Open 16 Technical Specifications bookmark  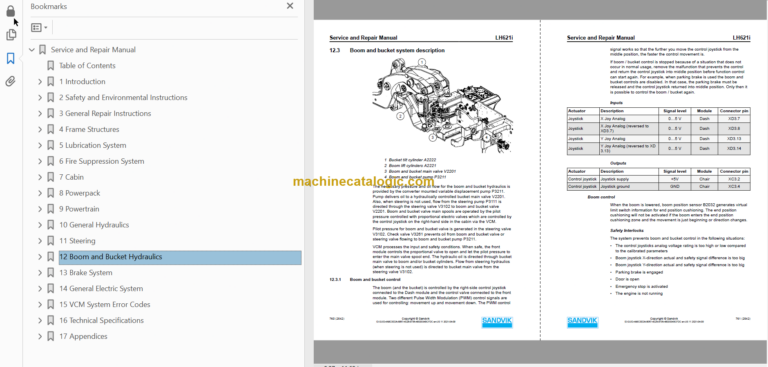click(101, 320)
